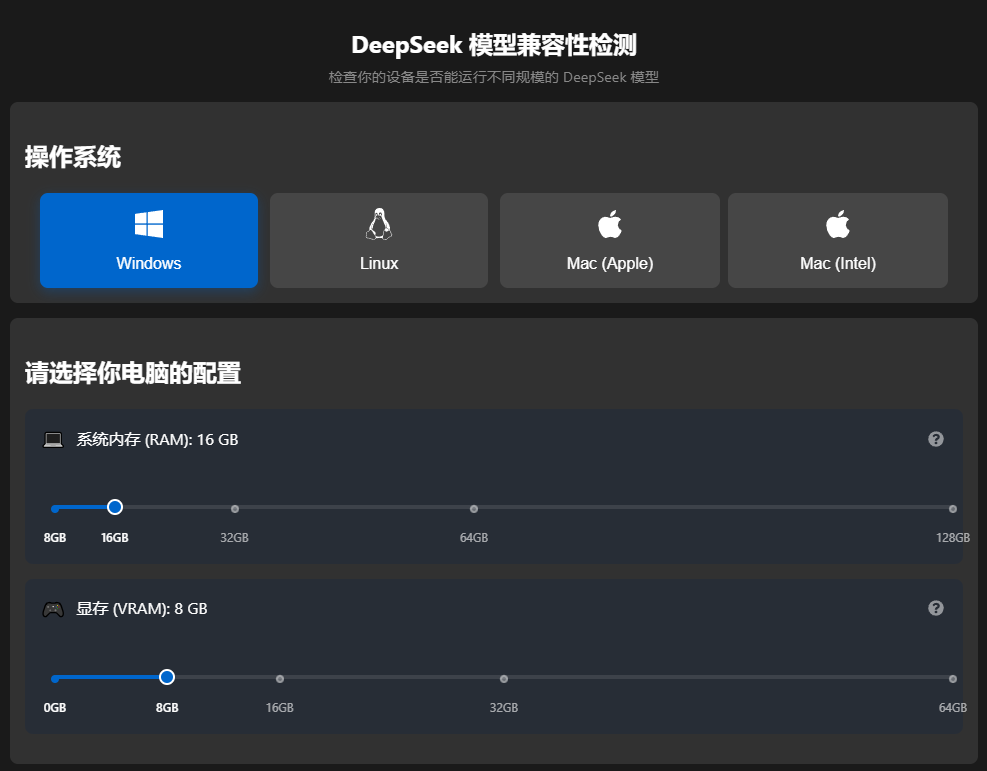Set the VRAM slider to the 0GB stop
The width and height of the screenshot is (987, 771).
(x=55, y=678)
